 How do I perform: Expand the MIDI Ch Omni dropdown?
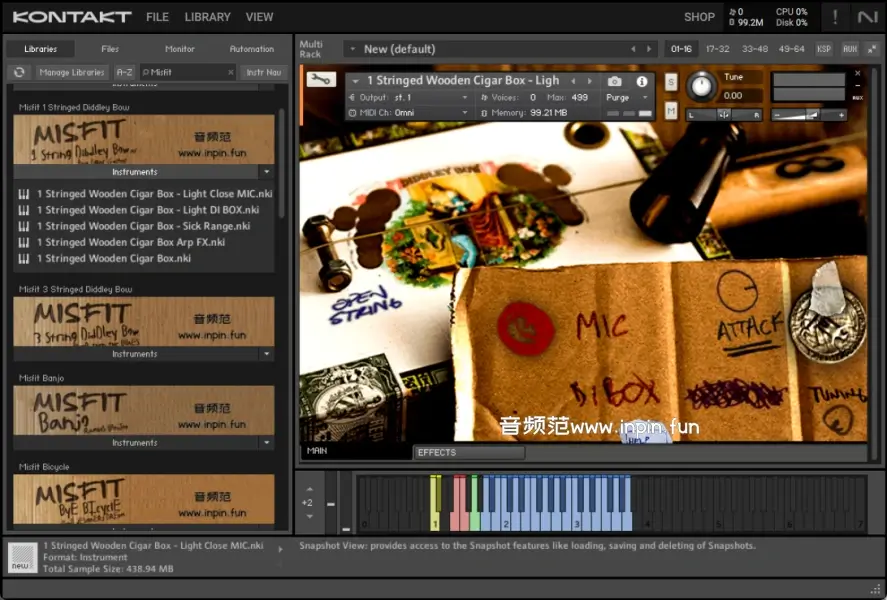click(x=408, y=114)
